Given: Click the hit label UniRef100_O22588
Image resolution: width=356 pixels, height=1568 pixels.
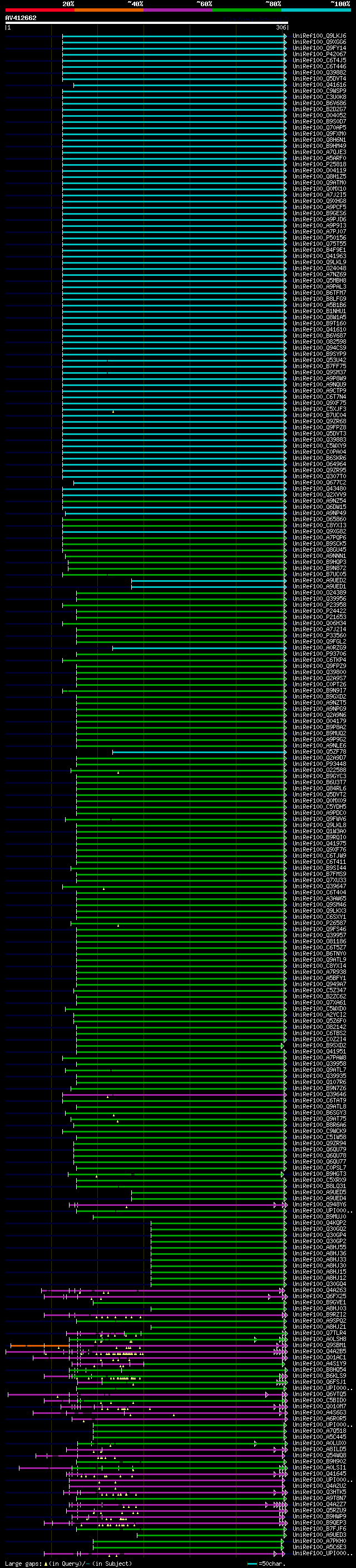Looking at the screenshot, I should point(319,769).
